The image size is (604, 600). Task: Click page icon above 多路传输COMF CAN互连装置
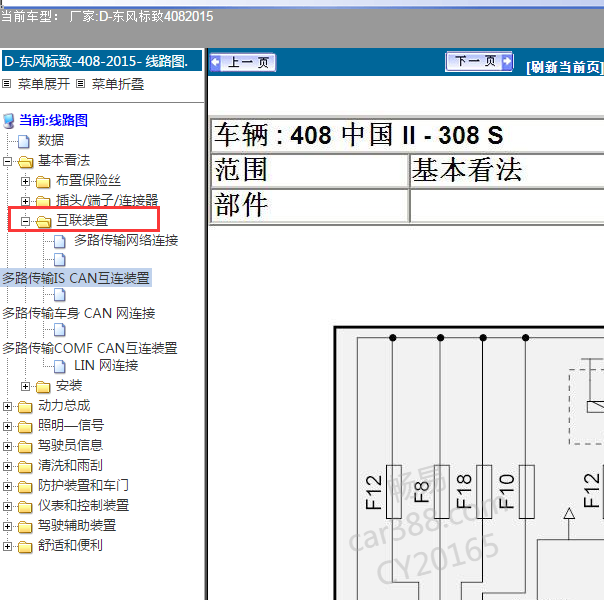tap(59, 330)
